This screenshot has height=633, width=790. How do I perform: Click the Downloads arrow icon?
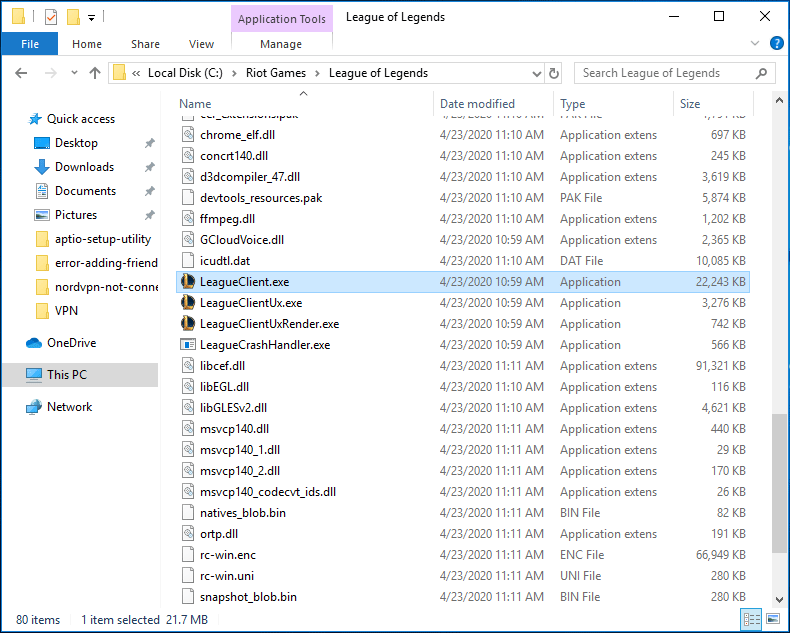(x=41, y=167)
